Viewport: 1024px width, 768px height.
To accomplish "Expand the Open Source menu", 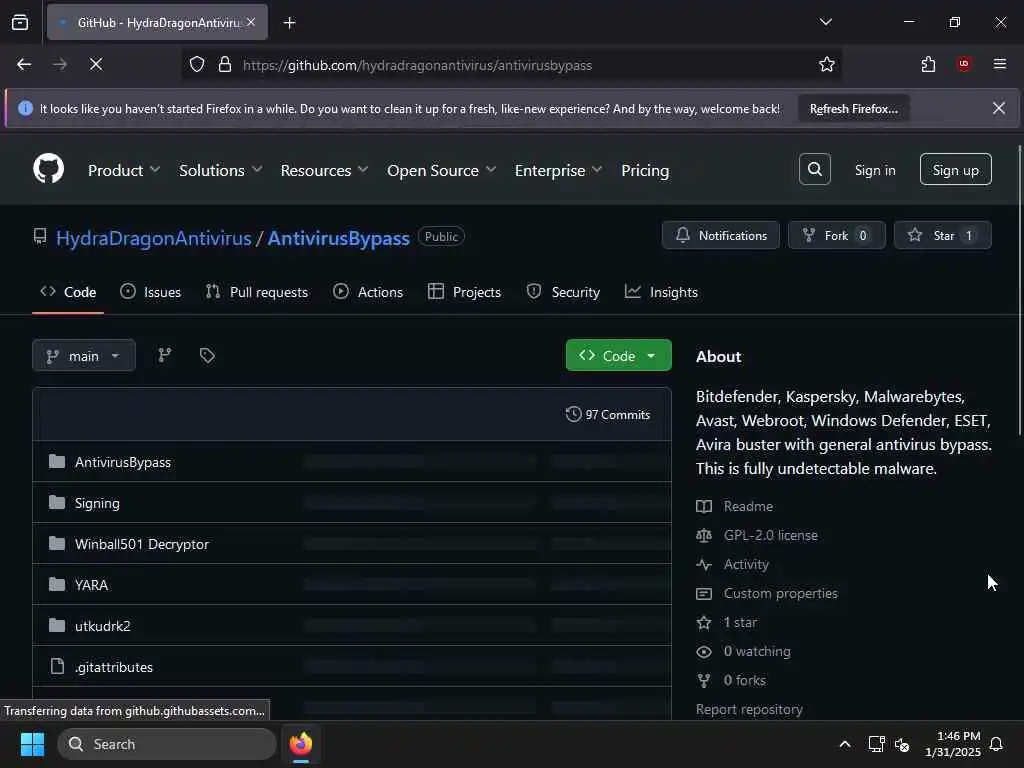I will [x=441, y=170].
